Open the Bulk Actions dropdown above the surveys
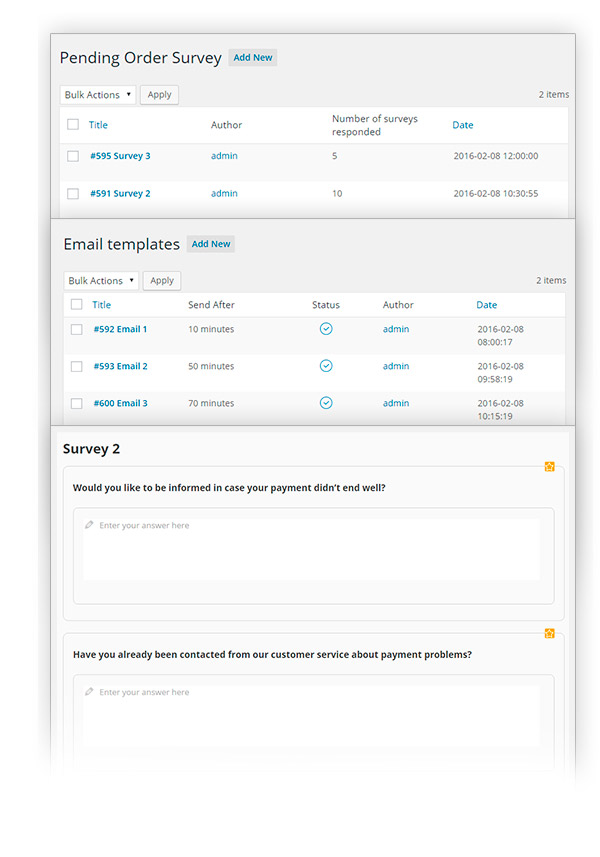The width and height of the screenshot is (600, 857). point(96,94)
